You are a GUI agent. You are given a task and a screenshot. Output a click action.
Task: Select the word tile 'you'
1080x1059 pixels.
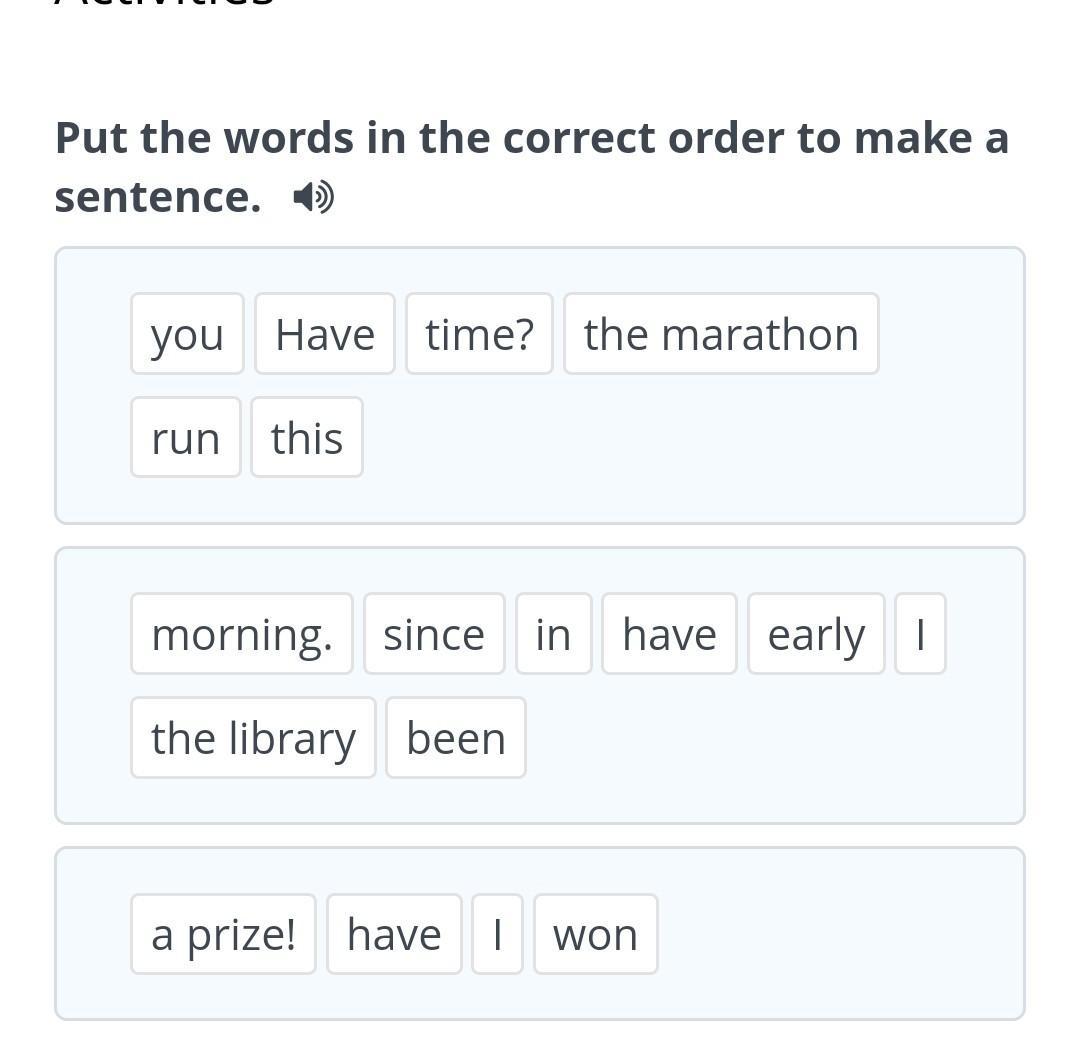pyautogui.click(x=187, y=334)
